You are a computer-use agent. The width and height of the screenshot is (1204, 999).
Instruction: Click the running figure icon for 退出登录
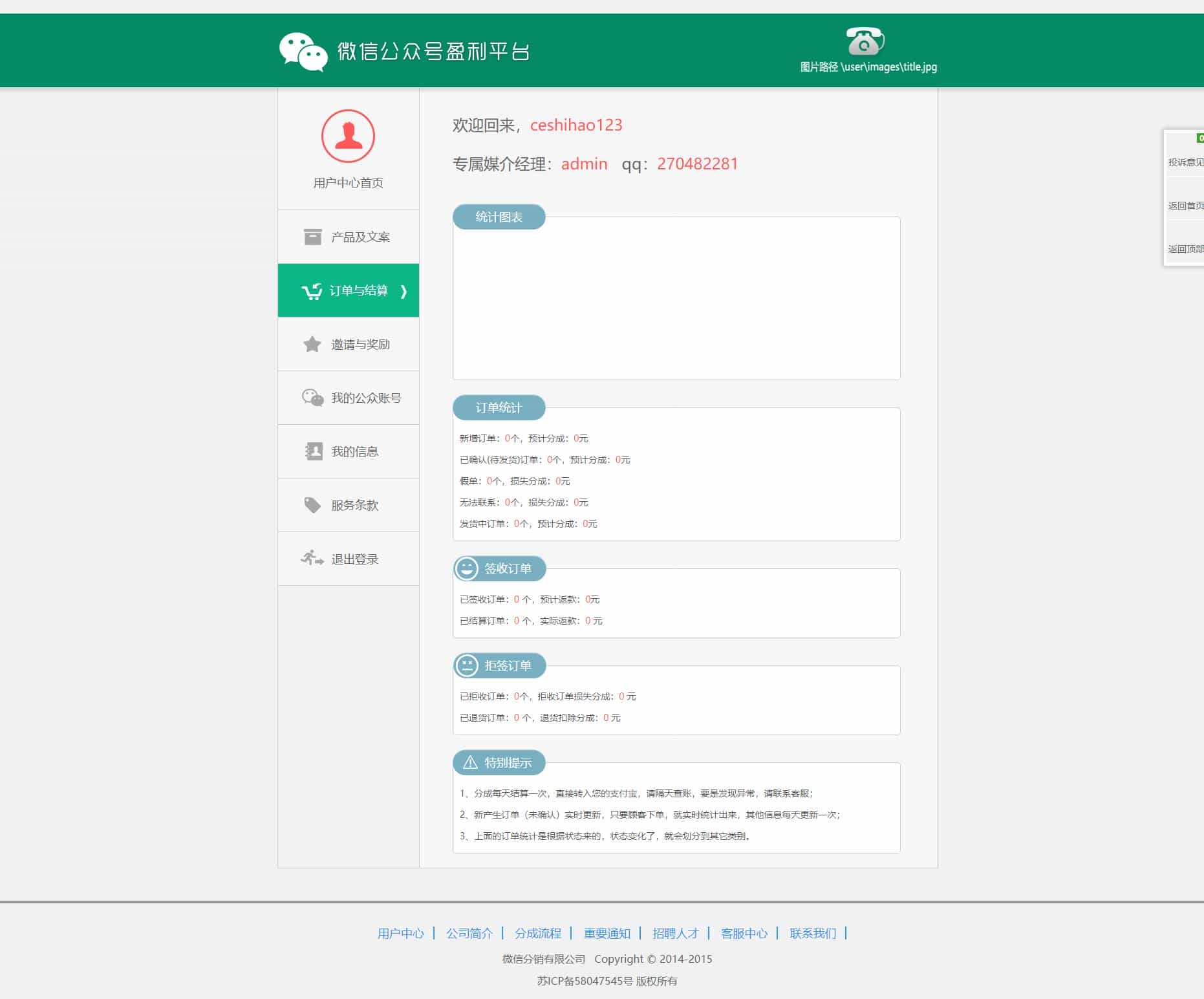[312, 558]
